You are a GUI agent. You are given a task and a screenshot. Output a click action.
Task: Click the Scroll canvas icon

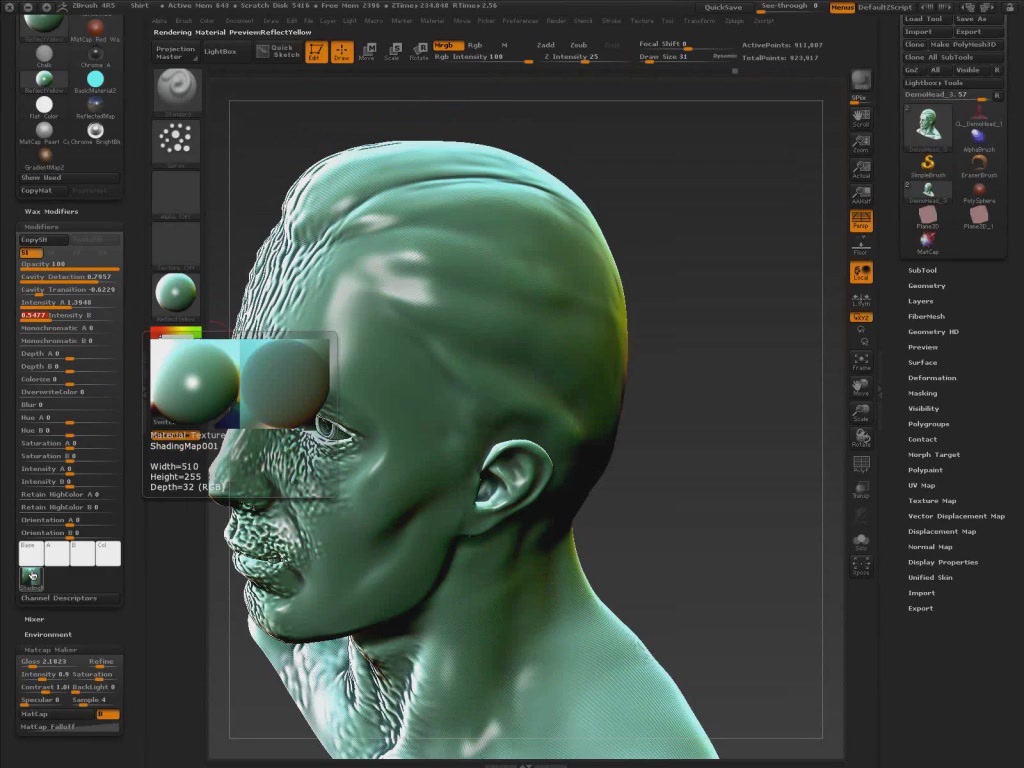coord(861,118)
